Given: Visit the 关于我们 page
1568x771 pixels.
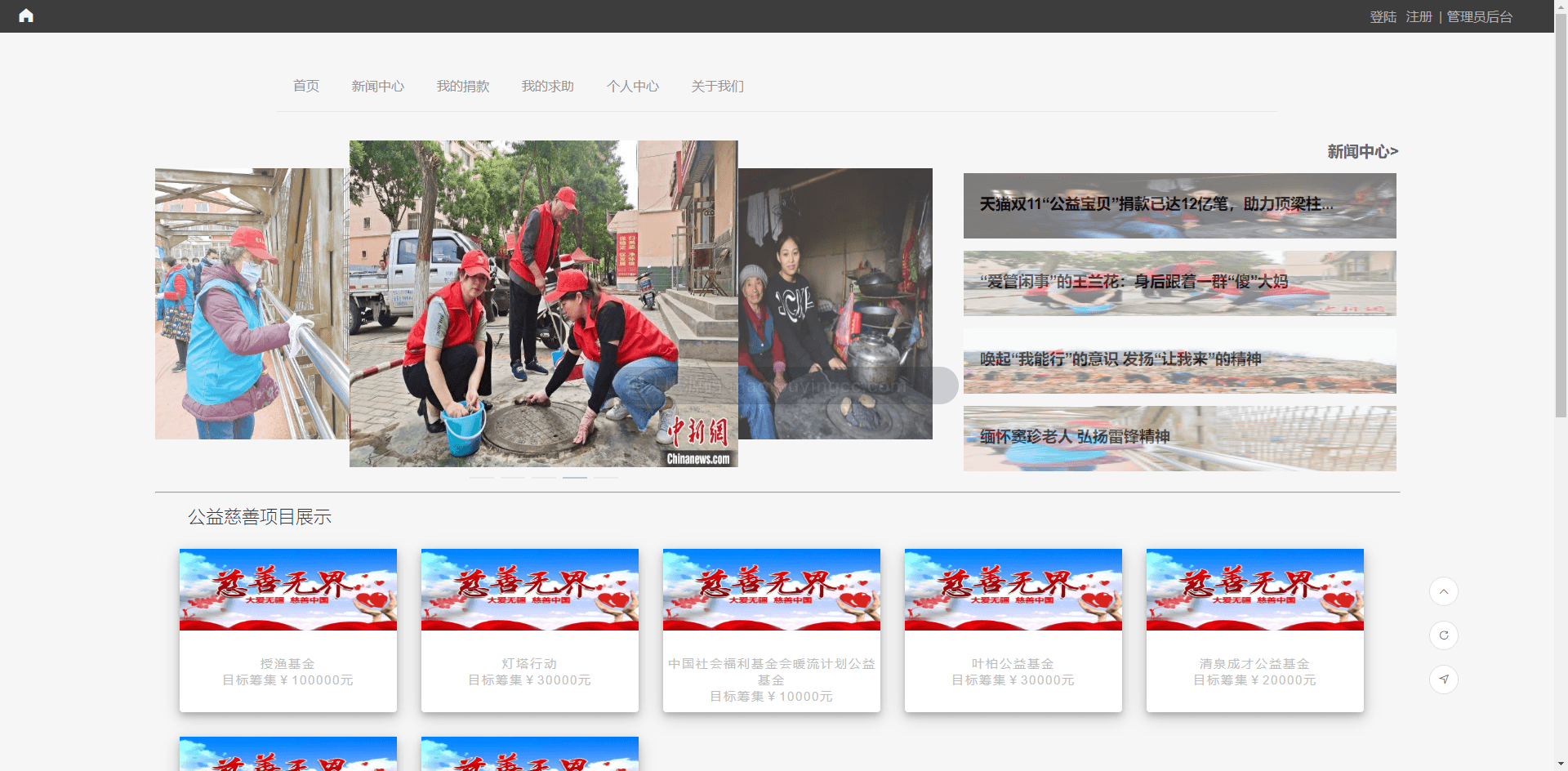Looking at the screenshot, I should coord(718,86).
